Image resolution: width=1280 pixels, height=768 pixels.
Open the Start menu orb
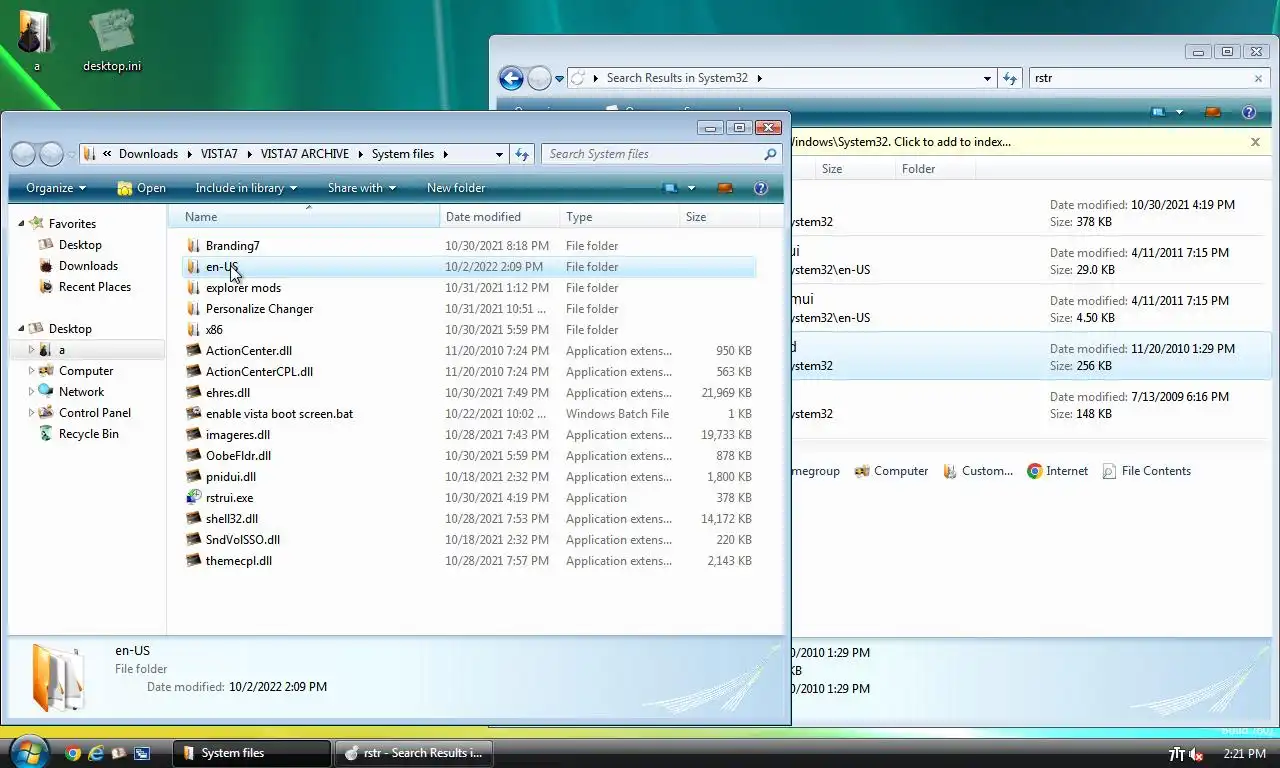[x=29, y=752]
